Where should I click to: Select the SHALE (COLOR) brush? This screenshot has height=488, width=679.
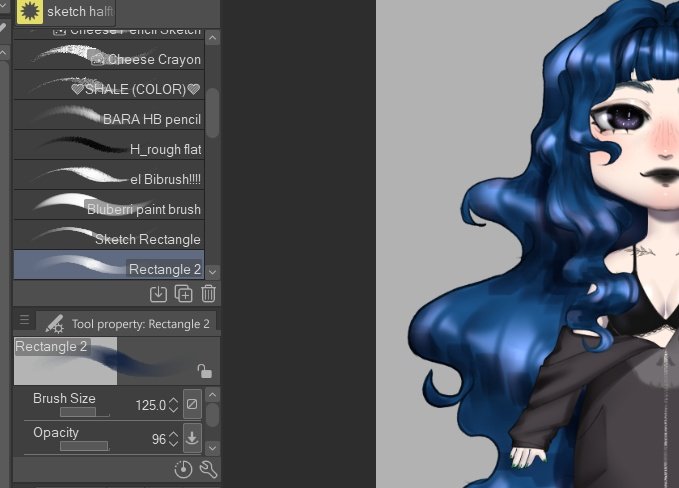pos(109,85)
